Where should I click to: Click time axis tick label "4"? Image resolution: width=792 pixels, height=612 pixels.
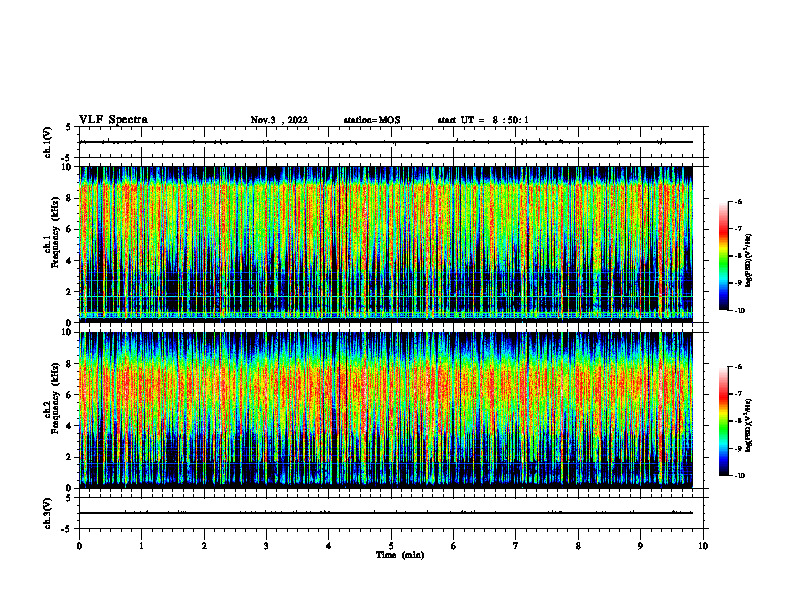[x=329, y=546]
